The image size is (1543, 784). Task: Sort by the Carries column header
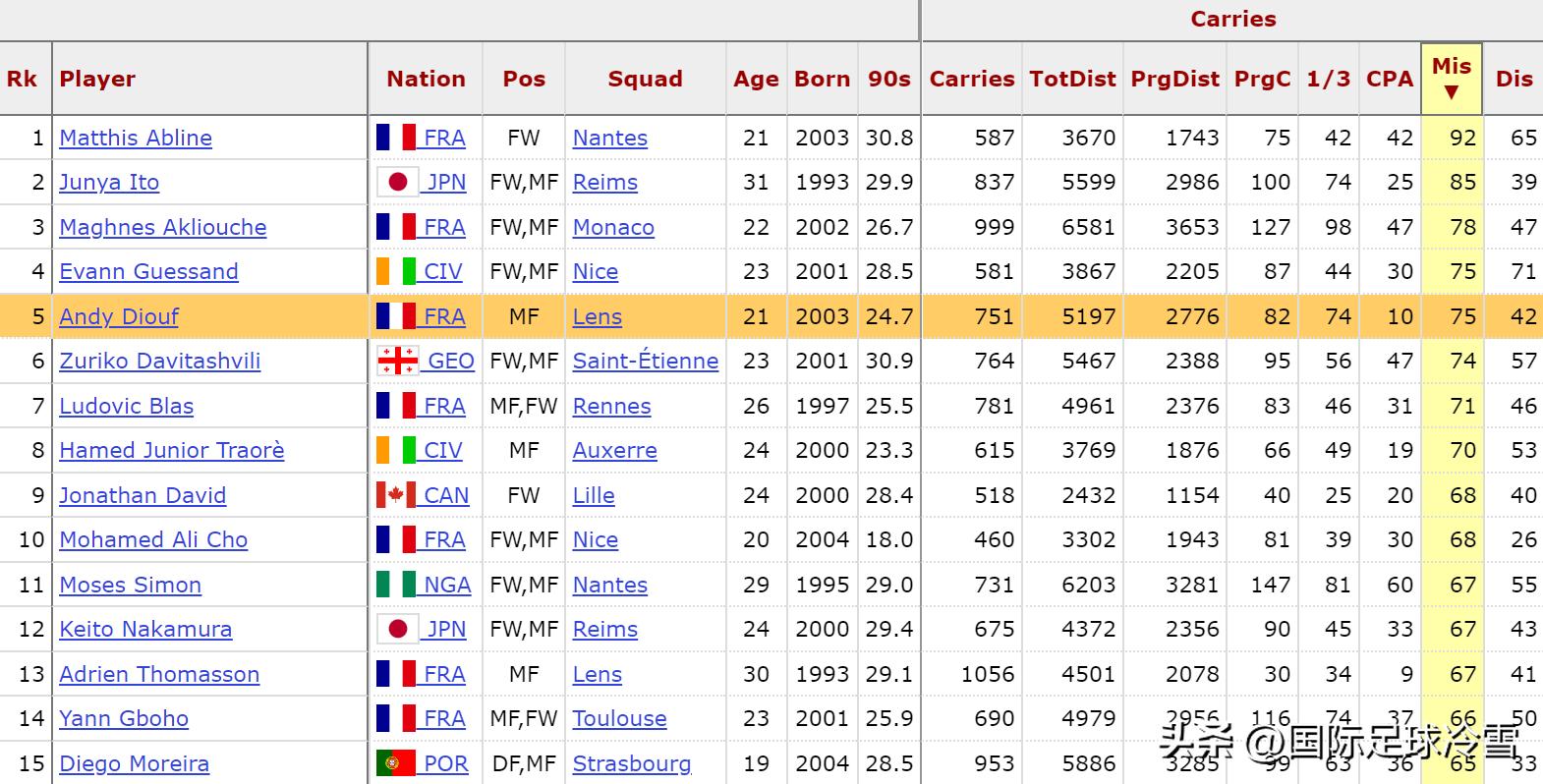click(x=972, y=79)
